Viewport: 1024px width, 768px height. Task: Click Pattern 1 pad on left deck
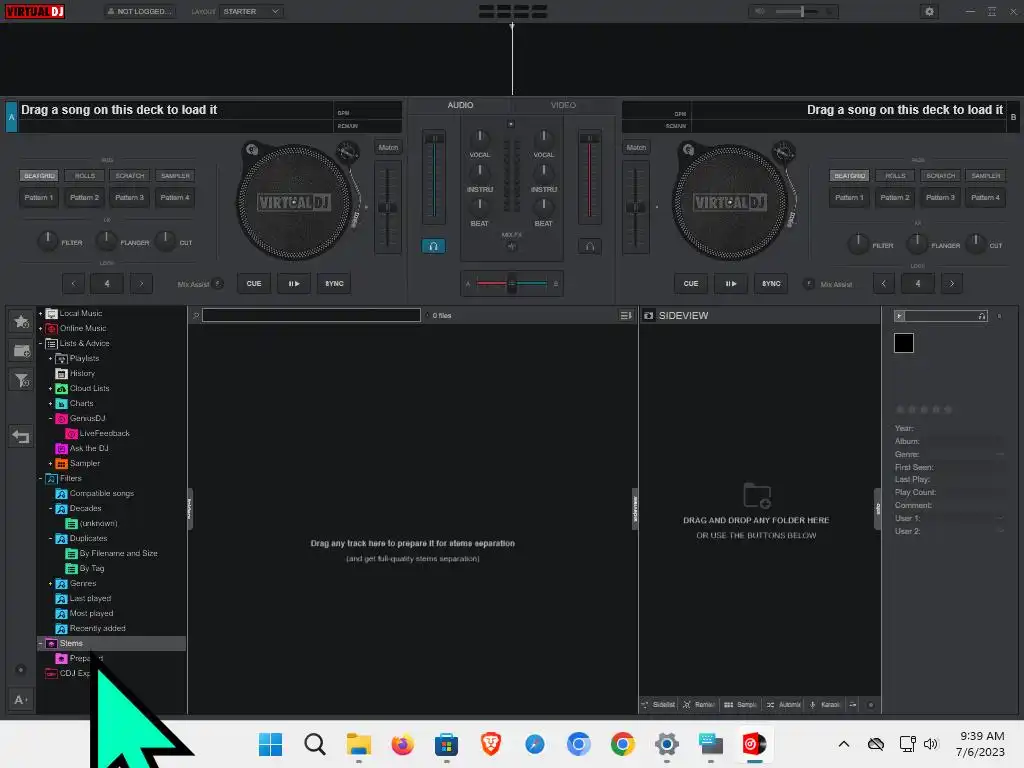[39, 197]
